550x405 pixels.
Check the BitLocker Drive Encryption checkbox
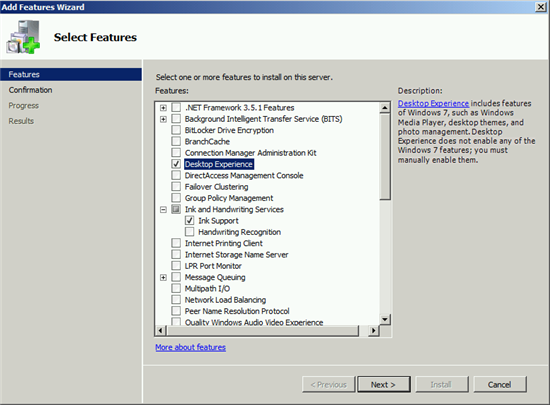tap(176, 130)
